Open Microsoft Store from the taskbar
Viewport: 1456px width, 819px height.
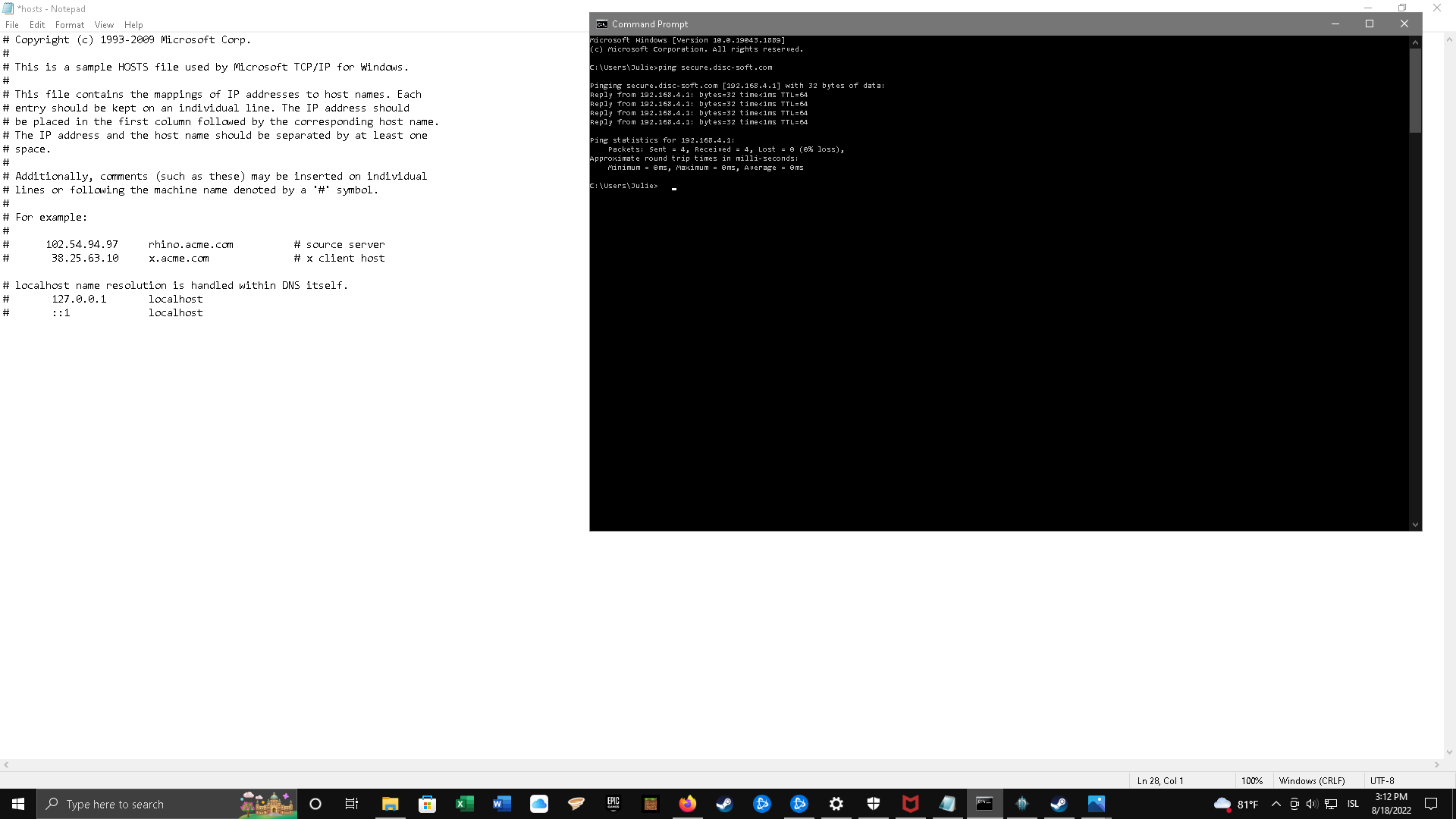(x=427, y=804)
